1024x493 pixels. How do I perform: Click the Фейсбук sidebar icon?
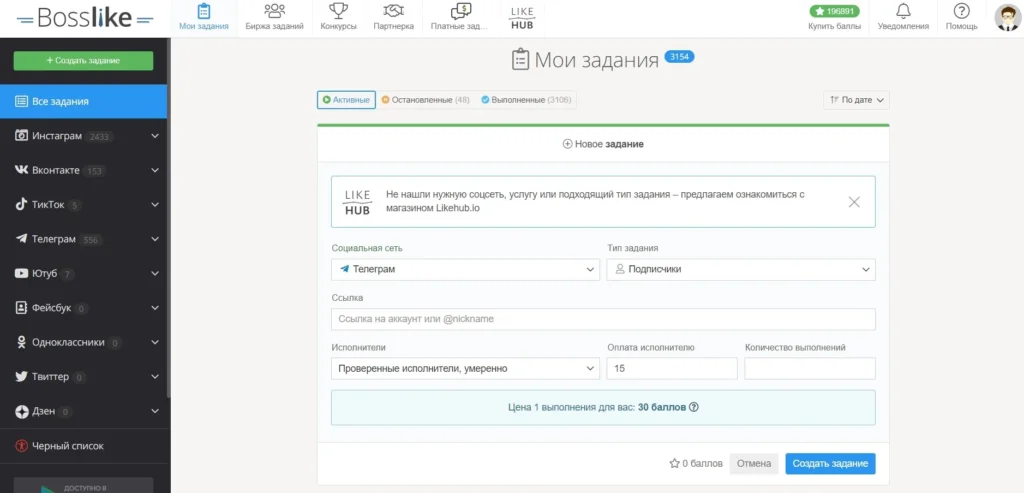pyautogui.click(x=21, y=308)
